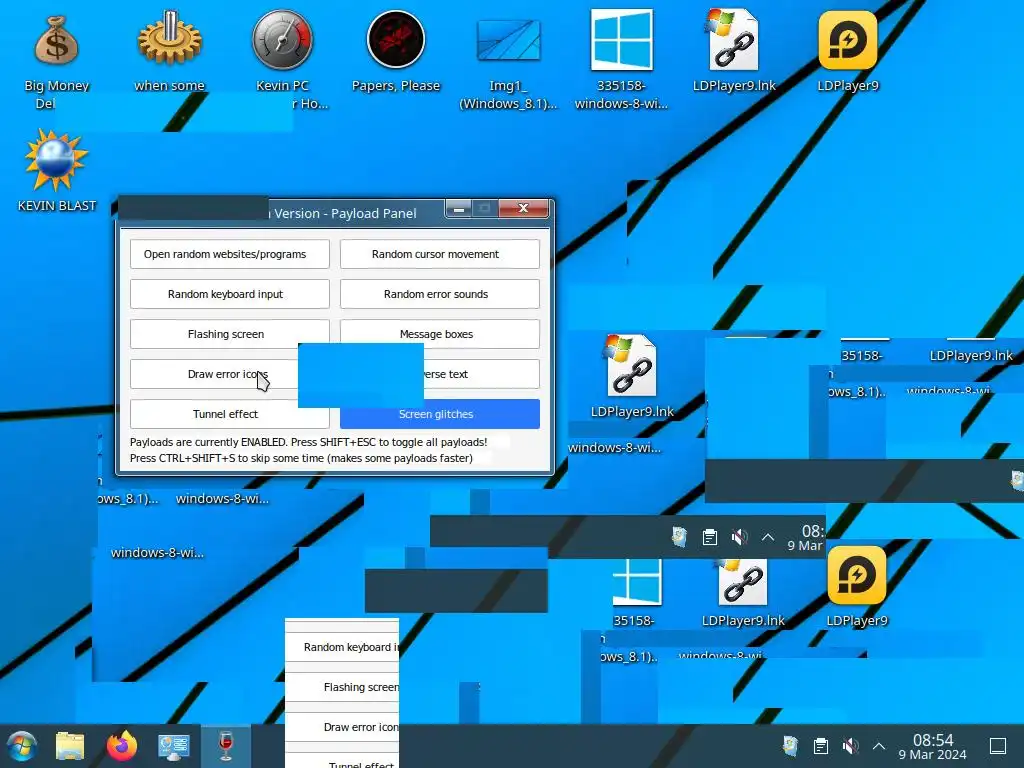Image resolution: width=1024 pixels, height=768 pixels.
Task: Launch the Papers, Please desktop icon
Action: [396, 40]
